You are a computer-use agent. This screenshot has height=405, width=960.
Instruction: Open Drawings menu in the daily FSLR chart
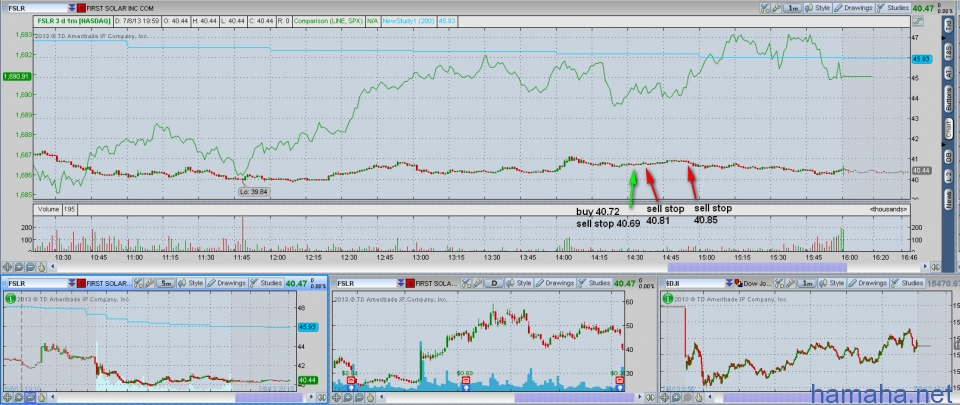coord(556,283)
